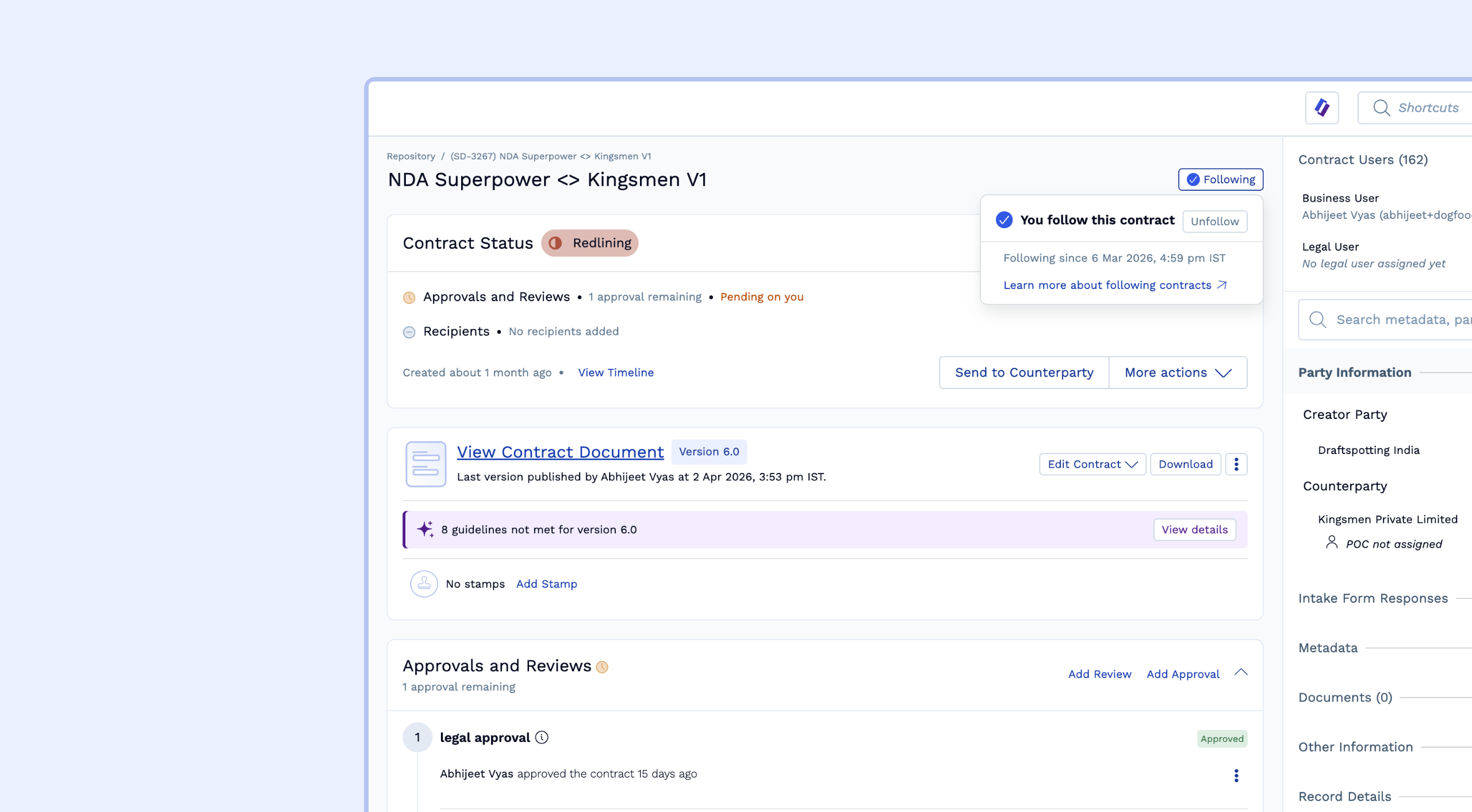Screen dimensions: 1472x812
Task: Open the Metadata section in sidebar
Action: tap(1328, 648)
